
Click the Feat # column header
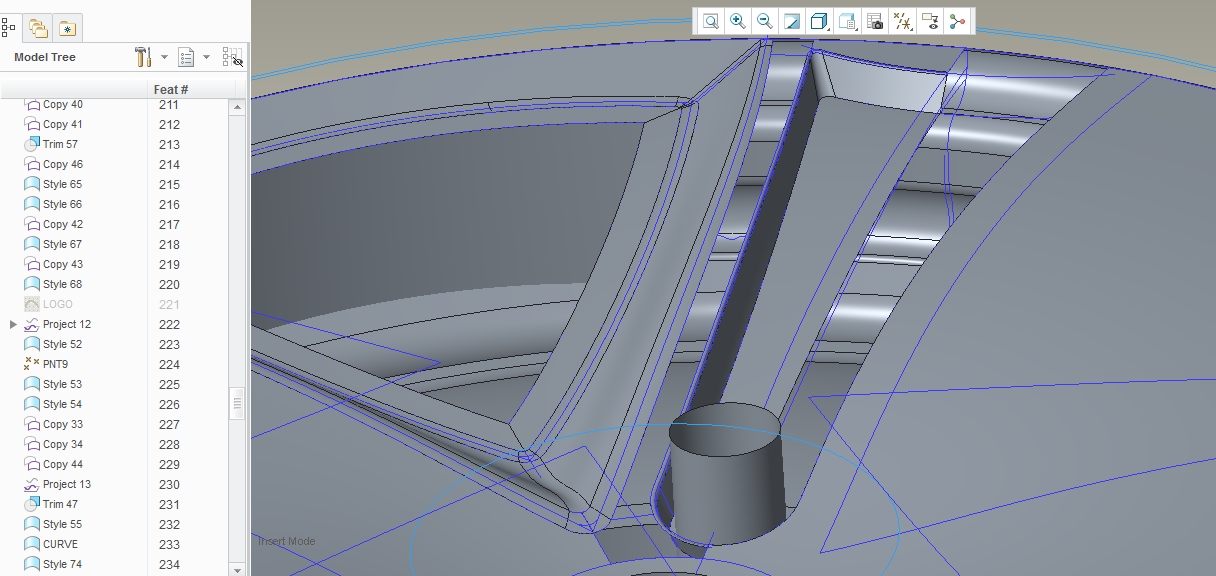tap(171, 89)
